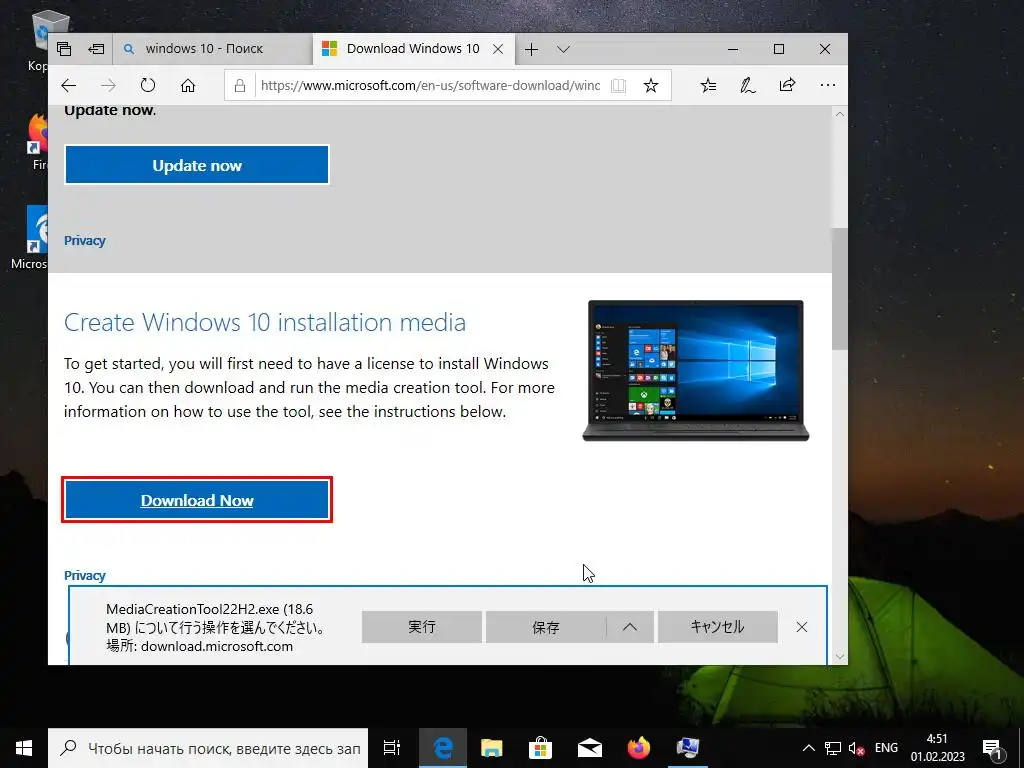Expand tab previews chevron
Screen dimensions: 1024x768
point(564,49)
